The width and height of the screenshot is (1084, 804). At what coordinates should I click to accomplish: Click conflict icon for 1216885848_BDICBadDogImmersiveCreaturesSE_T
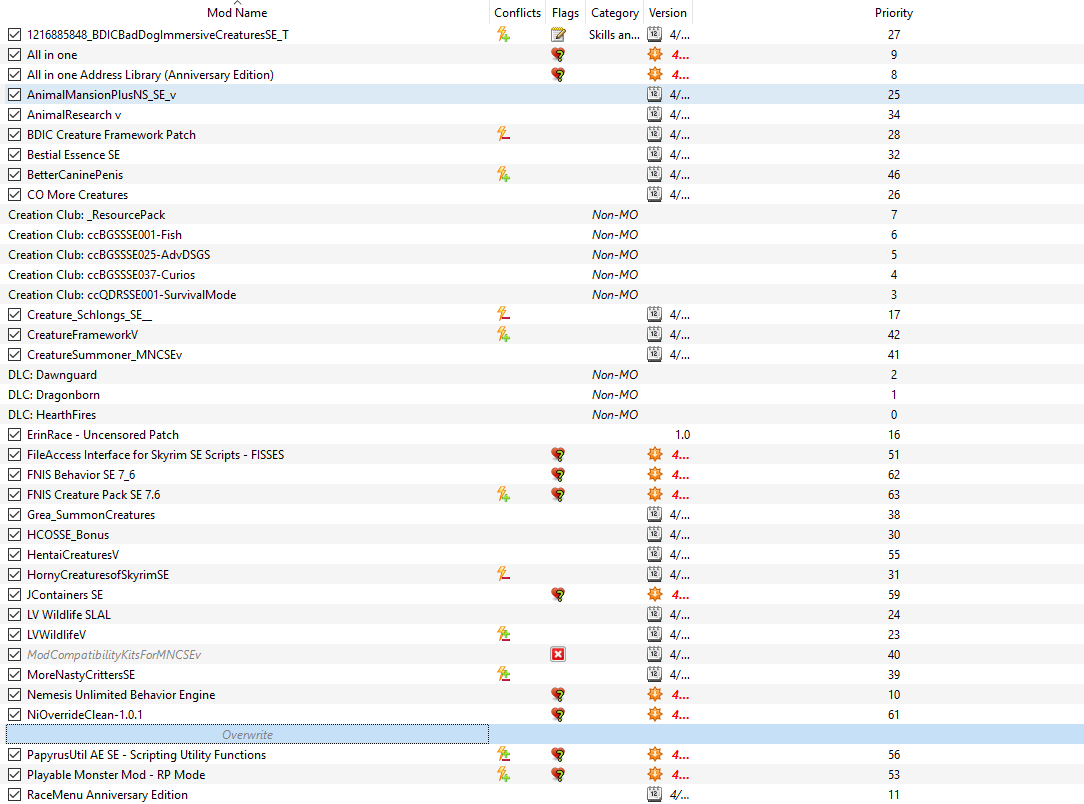[503, 35]
